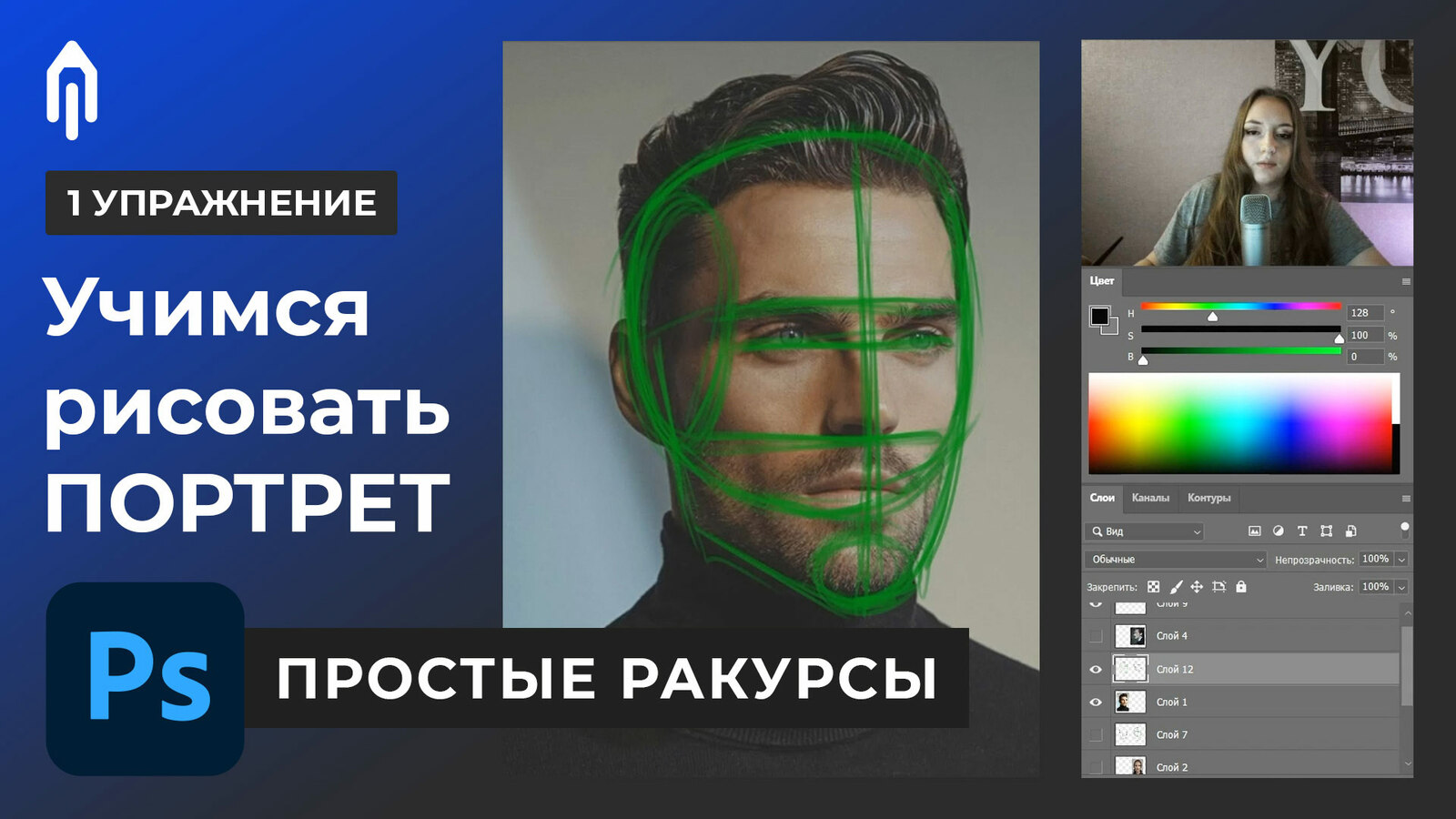This screenshot has width=1456, height=819.
Task: Toggle eye icon of Слой 9
Action: point(1096,604)
